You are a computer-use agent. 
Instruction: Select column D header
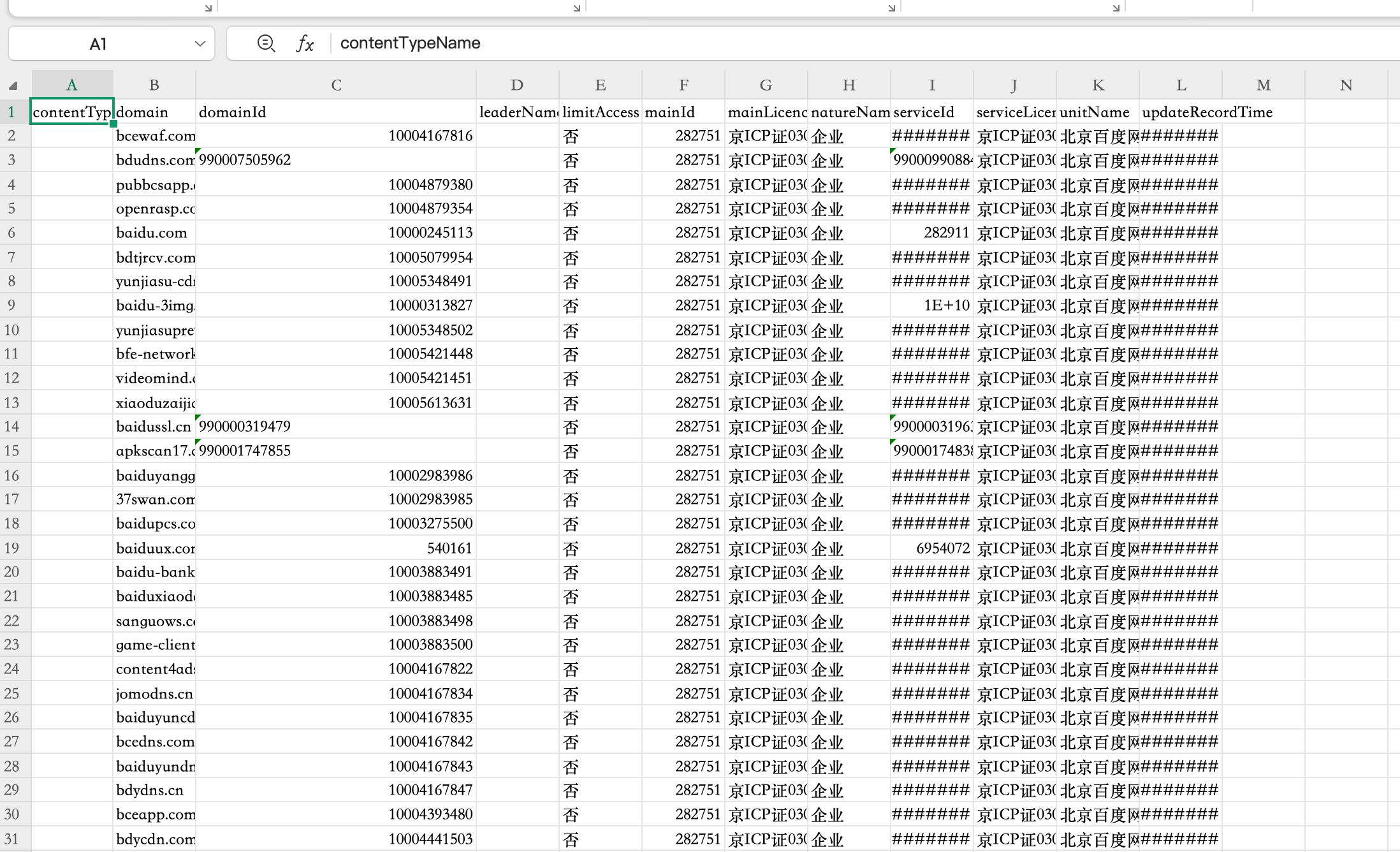point(517,85)
